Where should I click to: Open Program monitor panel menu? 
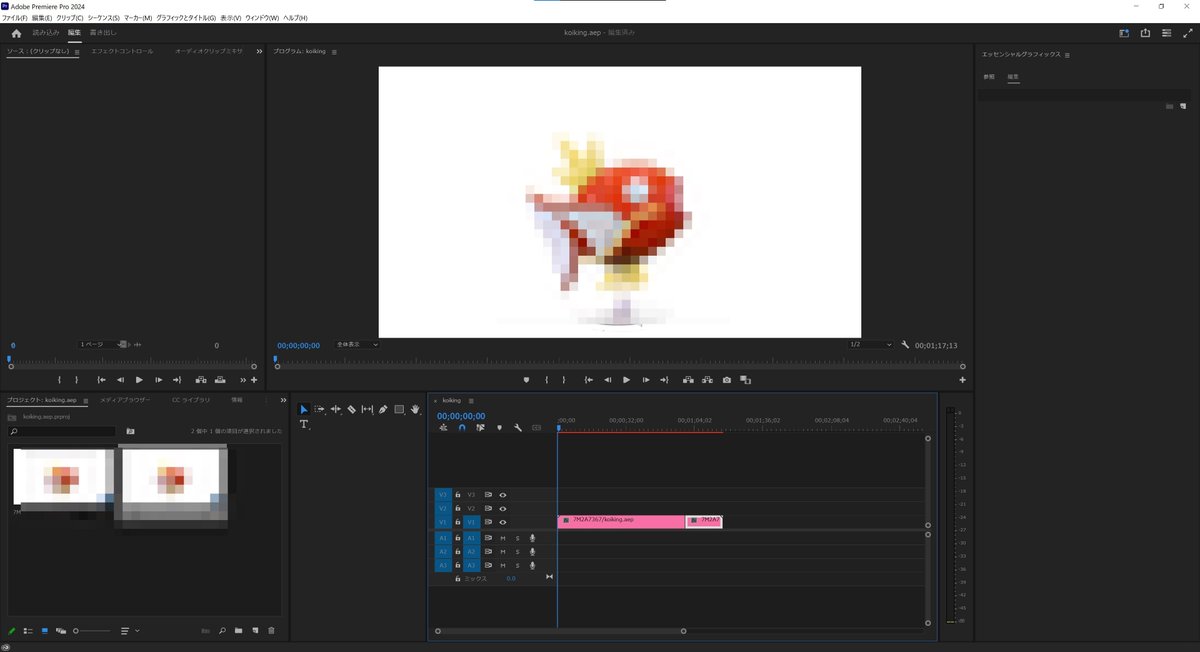click(334, 51)
